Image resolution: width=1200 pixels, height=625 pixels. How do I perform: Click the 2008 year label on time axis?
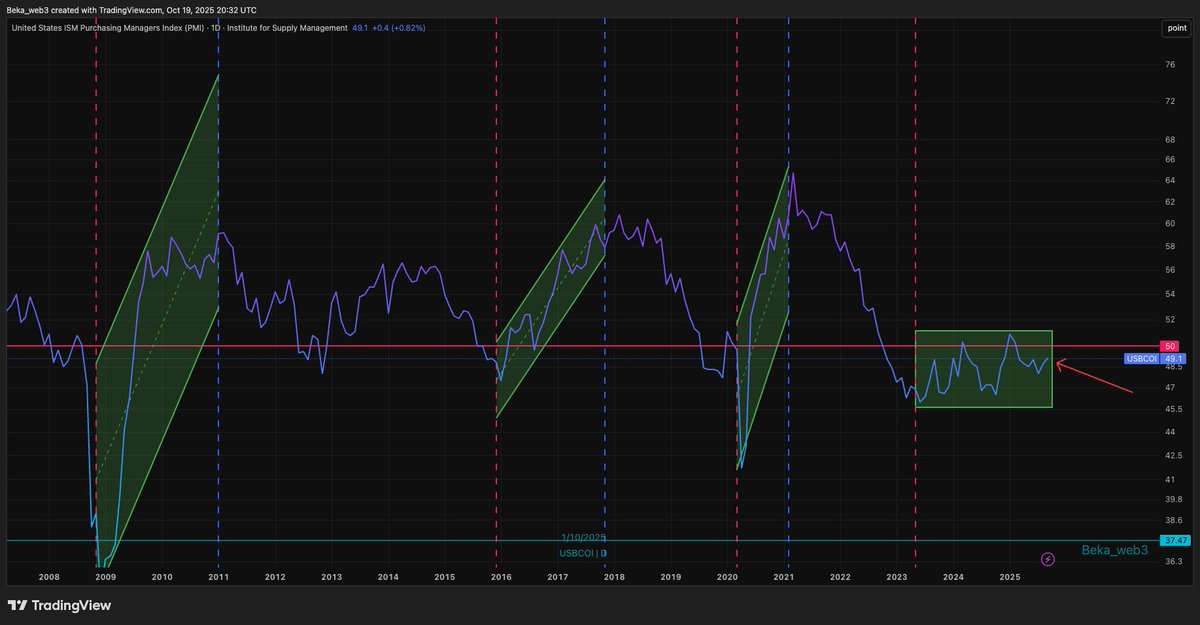point(49,577)
